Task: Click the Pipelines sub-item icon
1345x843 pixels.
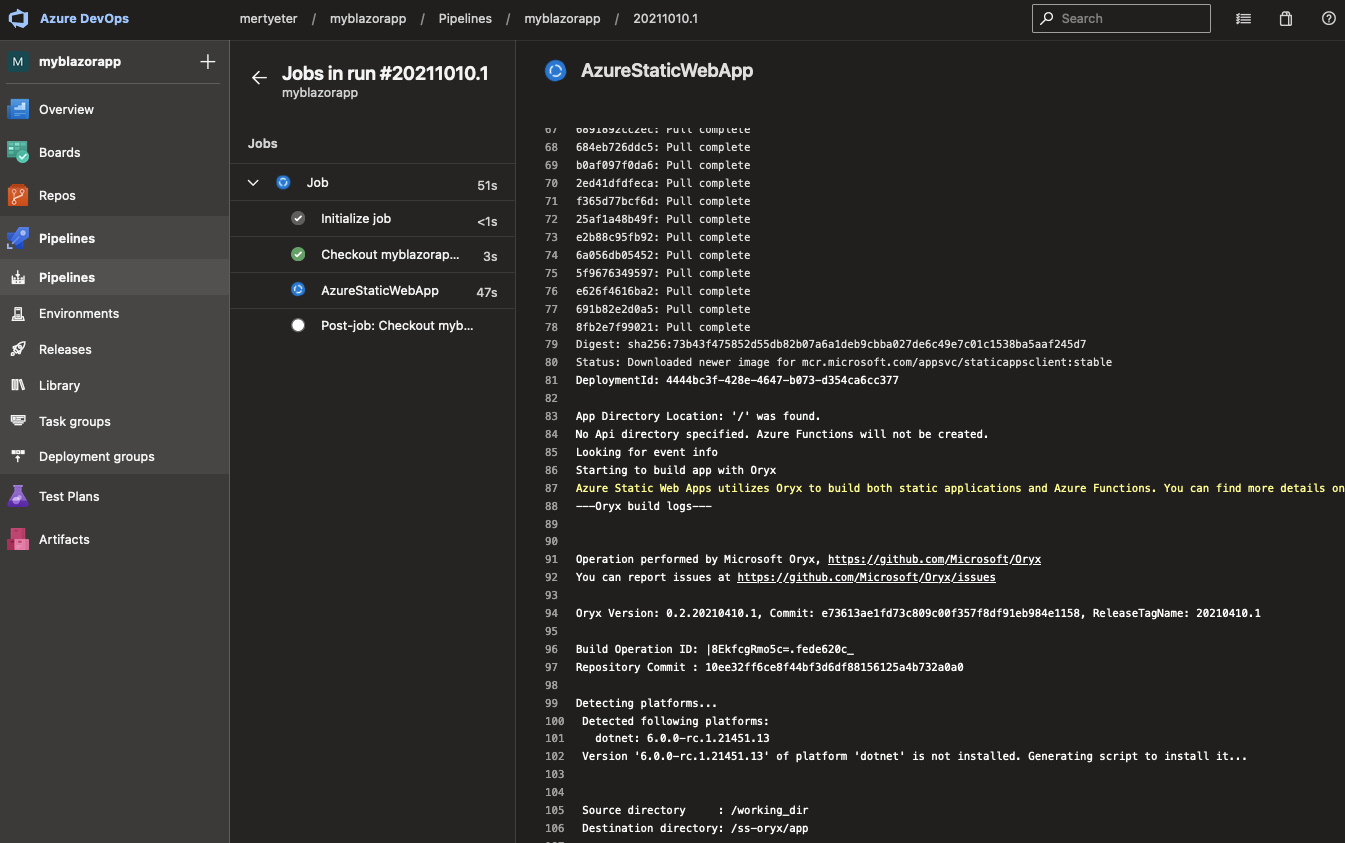Action: click(18, 277)
